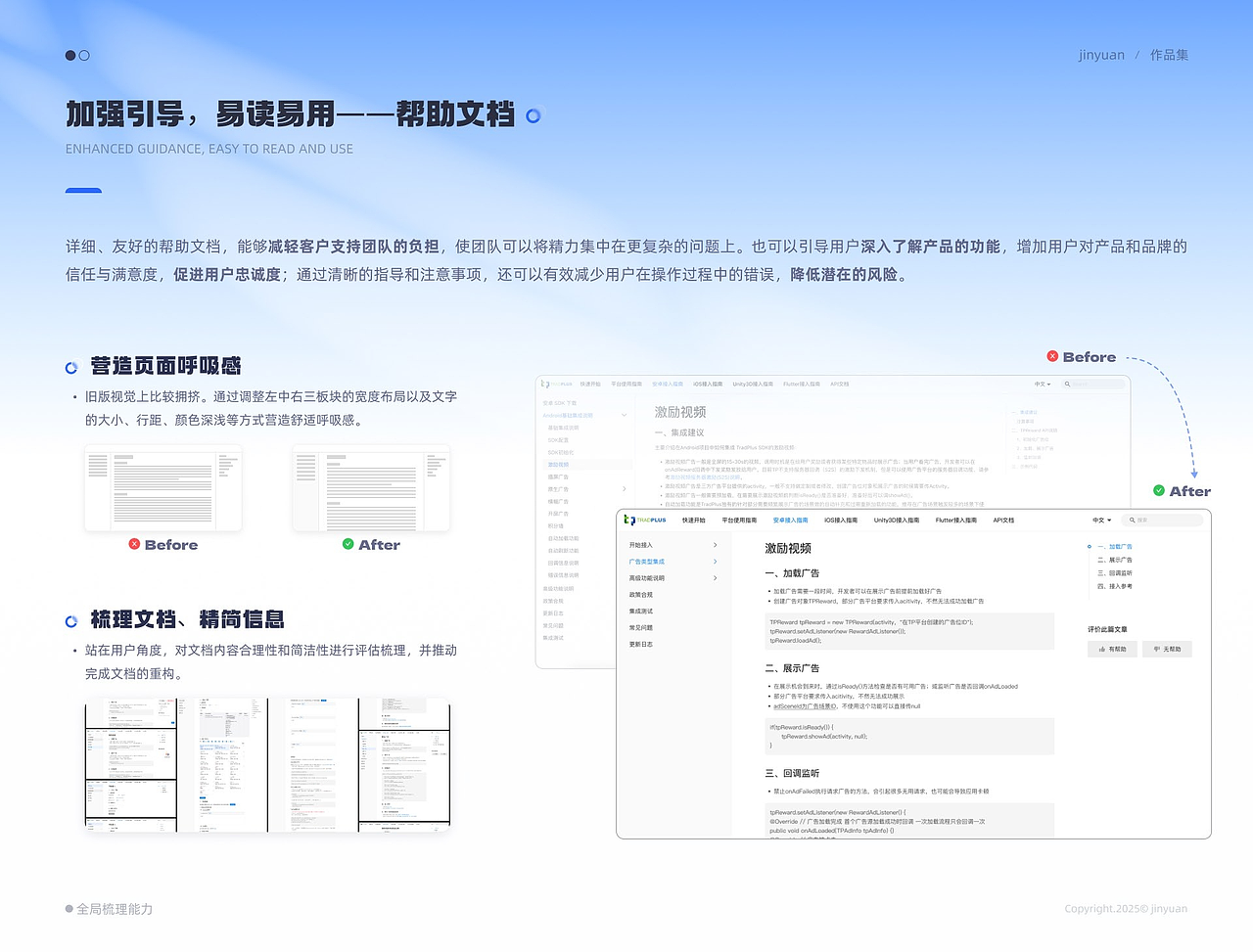Expand 广告类型集成 chevron in After sidebar
This screenshot has height=952, width=1253.
(715, 562)
